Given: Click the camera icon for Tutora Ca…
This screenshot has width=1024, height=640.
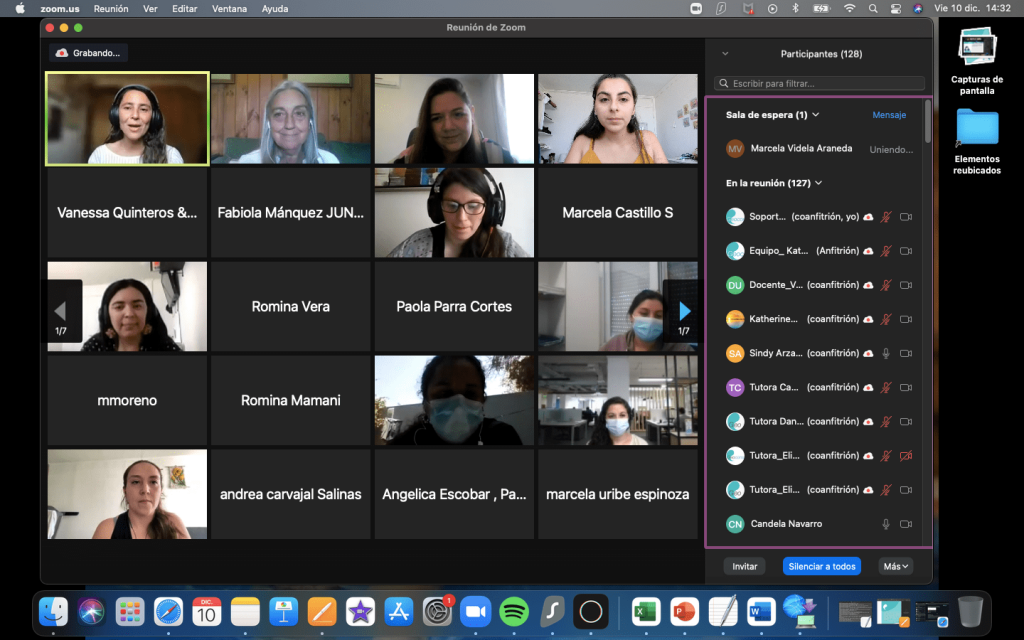Looking at the screenshot, I should pos(906,387).
